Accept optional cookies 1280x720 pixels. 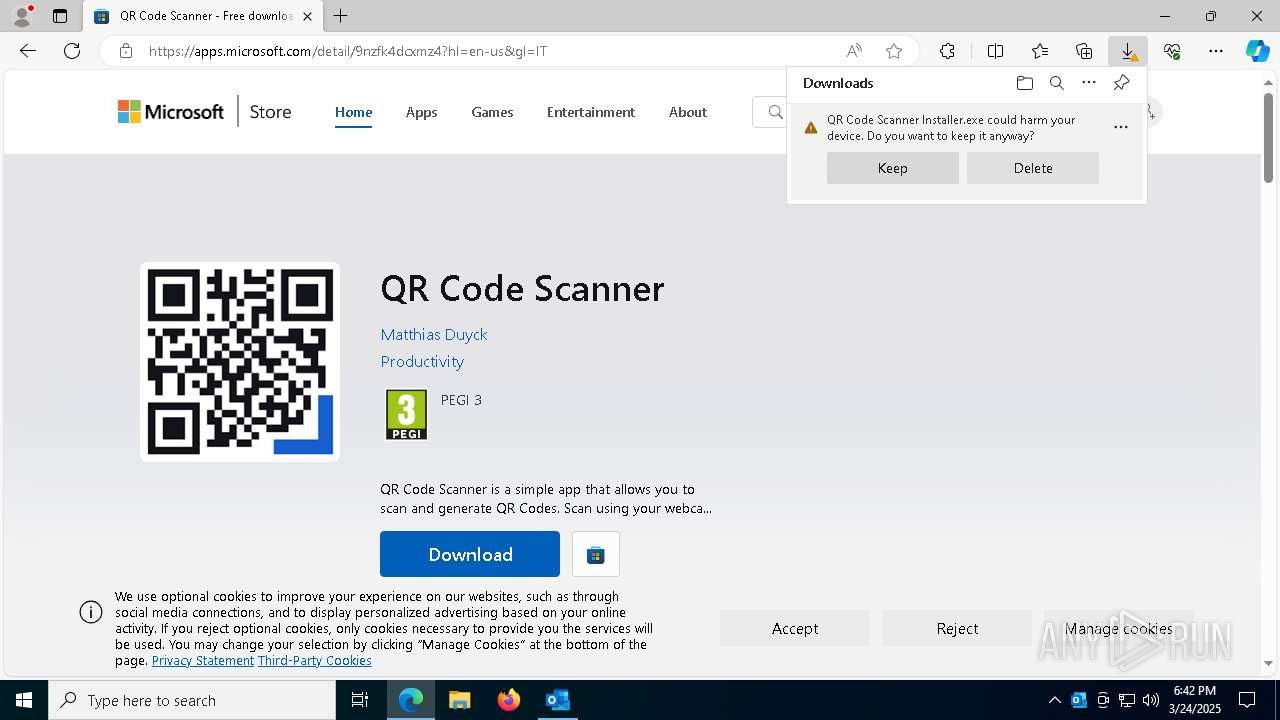(795, 628)
